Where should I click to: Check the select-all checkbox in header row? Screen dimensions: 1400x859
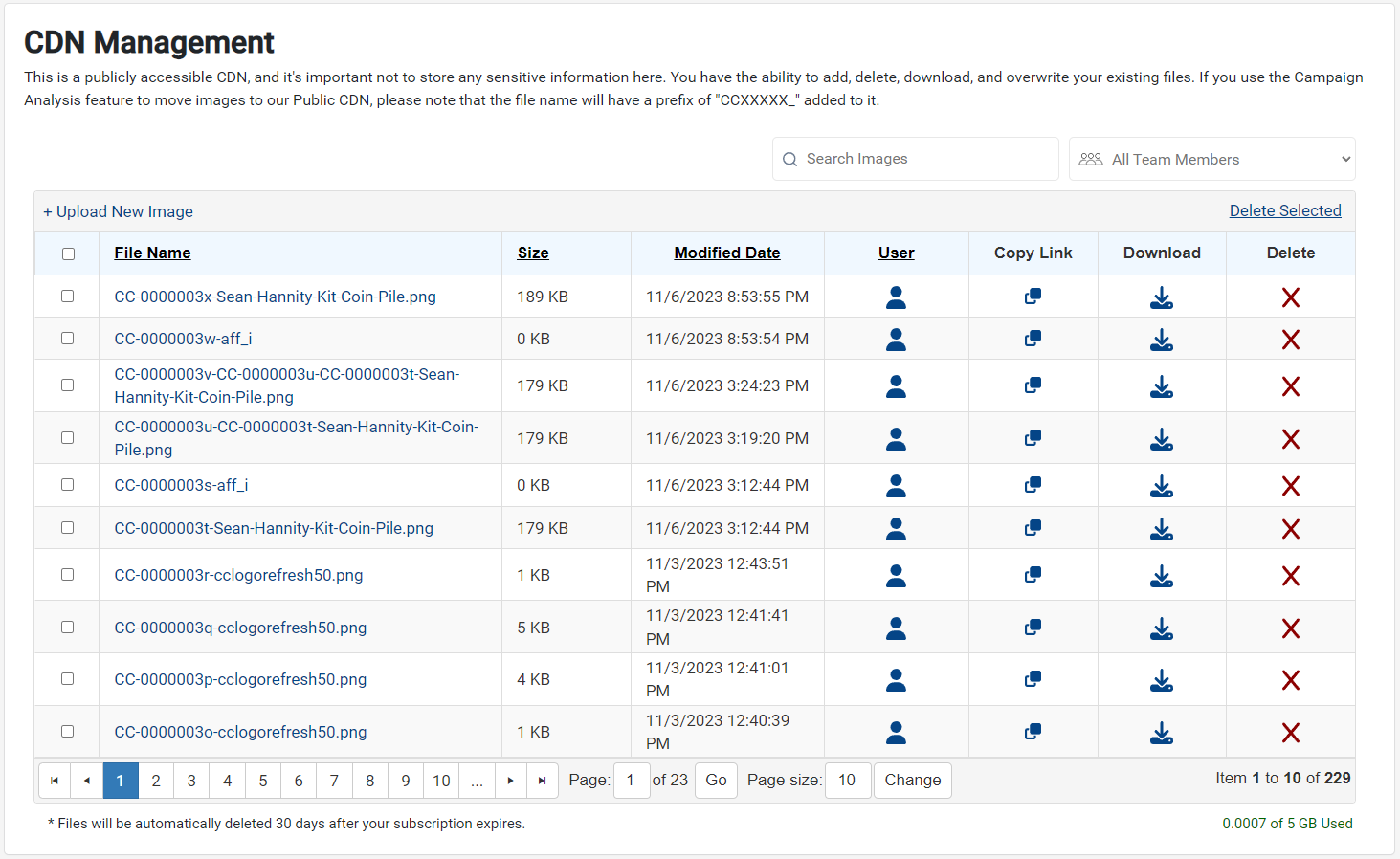67,253
